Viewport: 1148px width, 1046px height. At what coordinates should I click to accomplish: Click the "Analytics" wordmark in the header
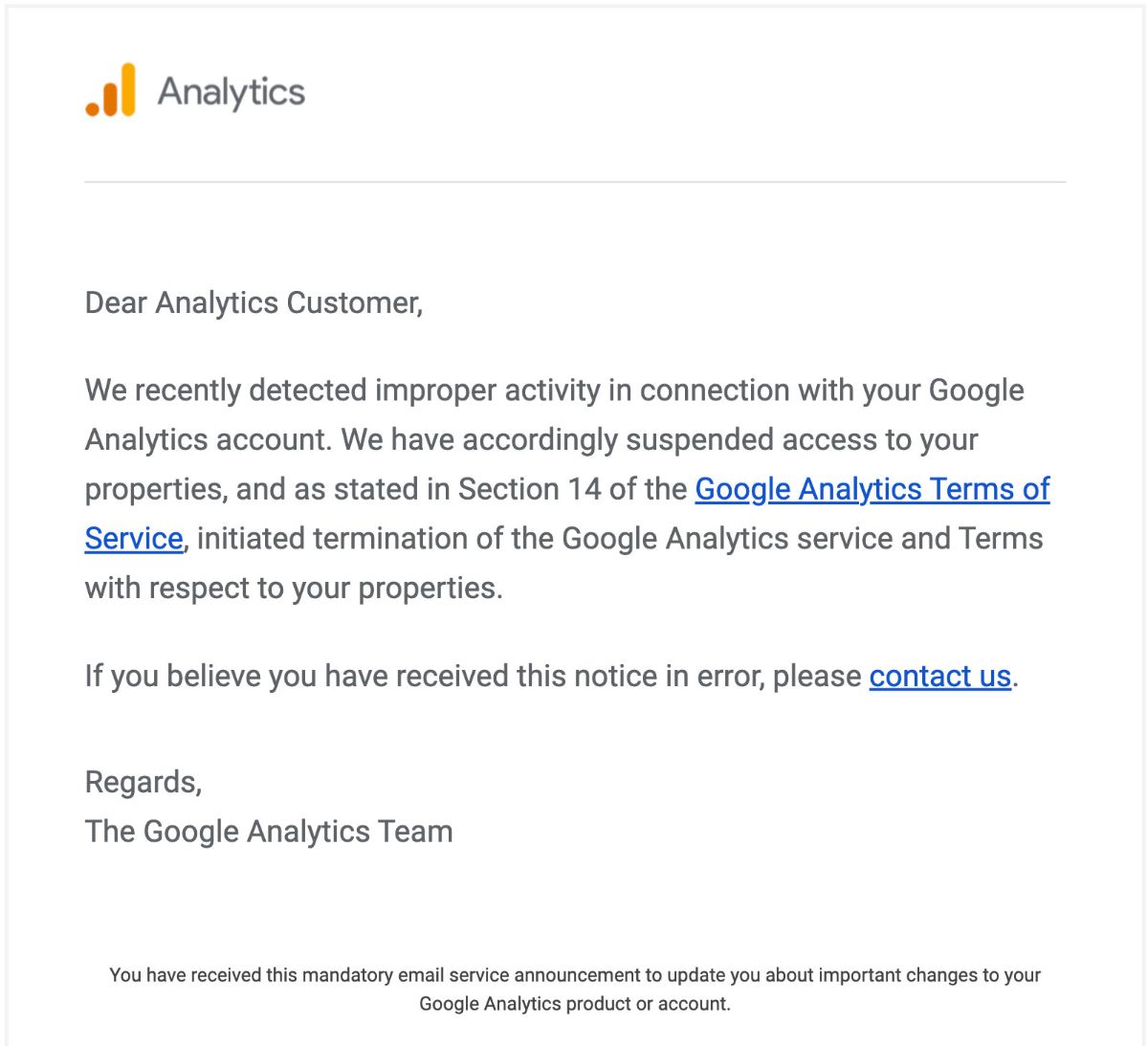point(232,92)
